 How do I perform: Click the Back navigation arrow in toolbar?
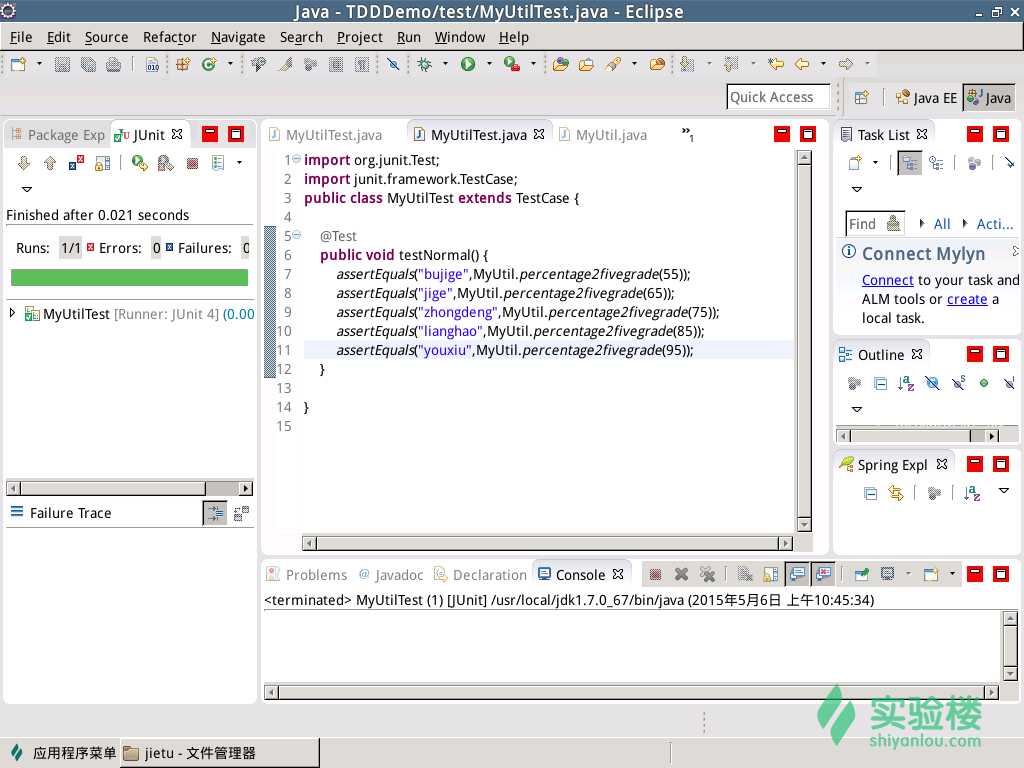tap(802, 64)
